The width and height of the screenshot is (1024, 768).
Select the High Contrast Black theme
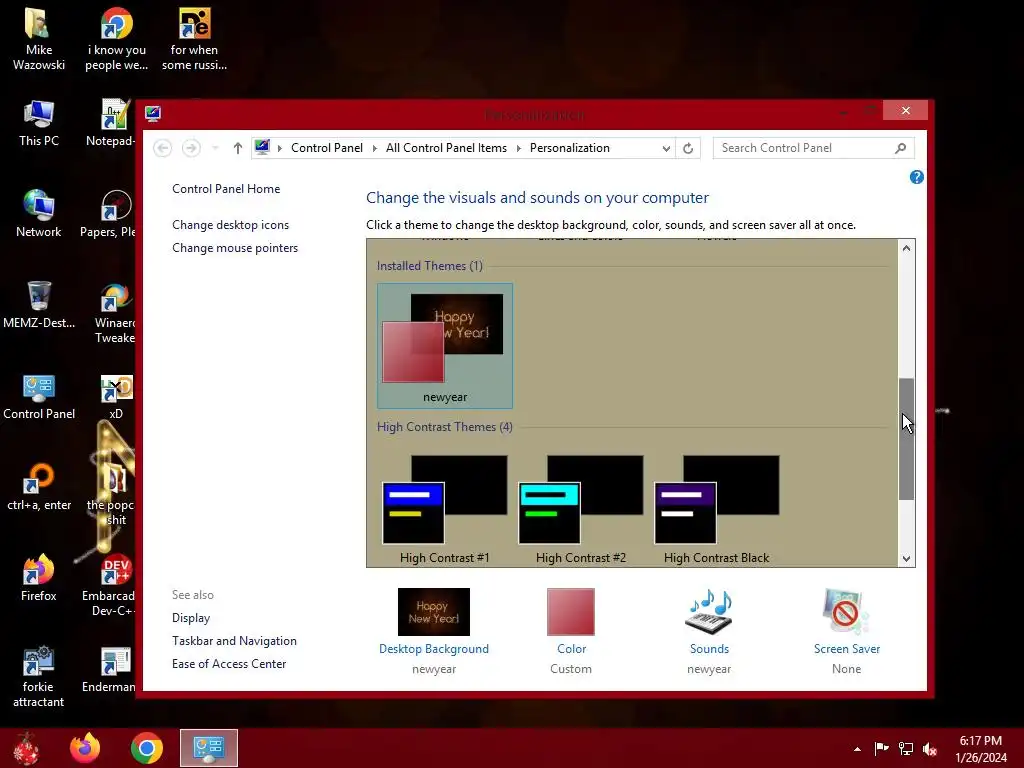716,509
